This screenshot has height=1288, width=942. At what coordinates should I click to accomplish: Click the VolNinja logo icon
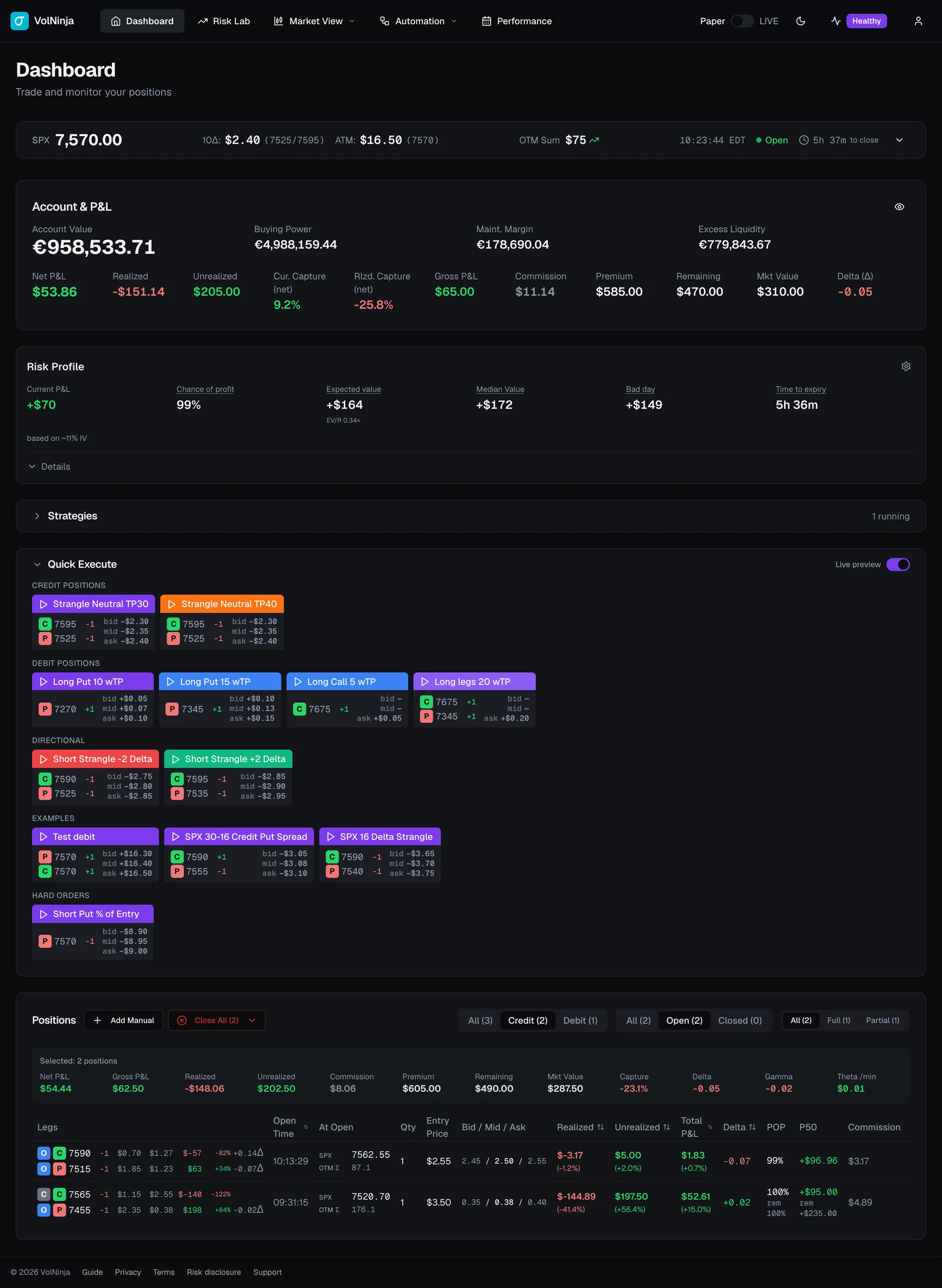19,21
